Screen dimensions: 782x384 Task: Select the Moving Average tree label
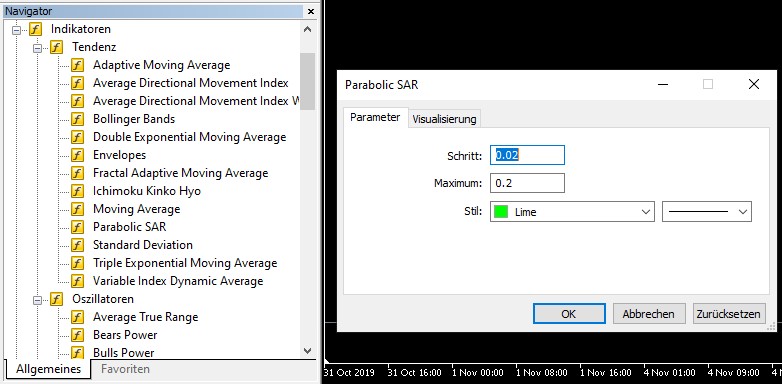(x=137, y=209)
